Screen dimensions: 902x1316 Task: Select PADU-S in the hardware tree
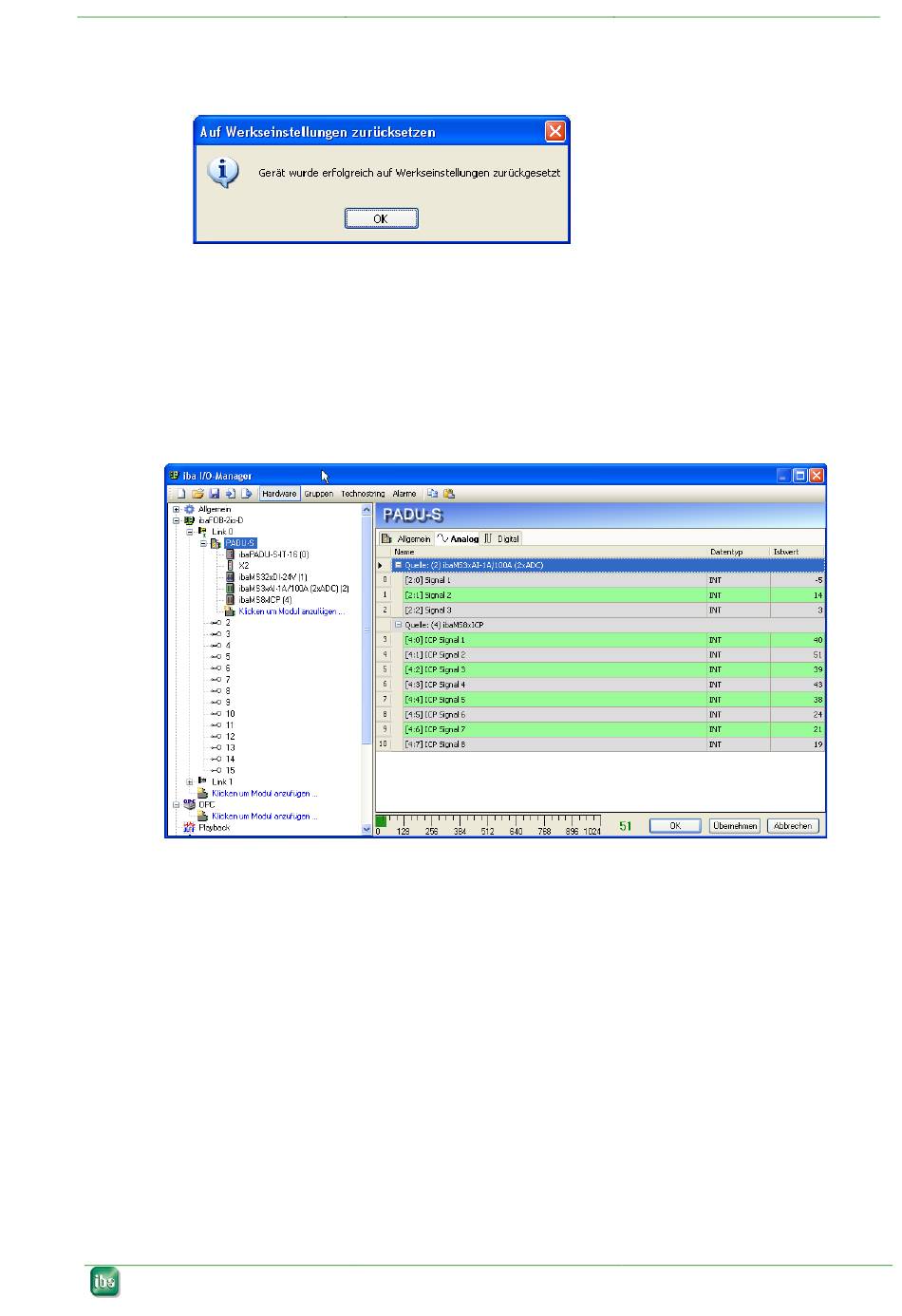239,543
